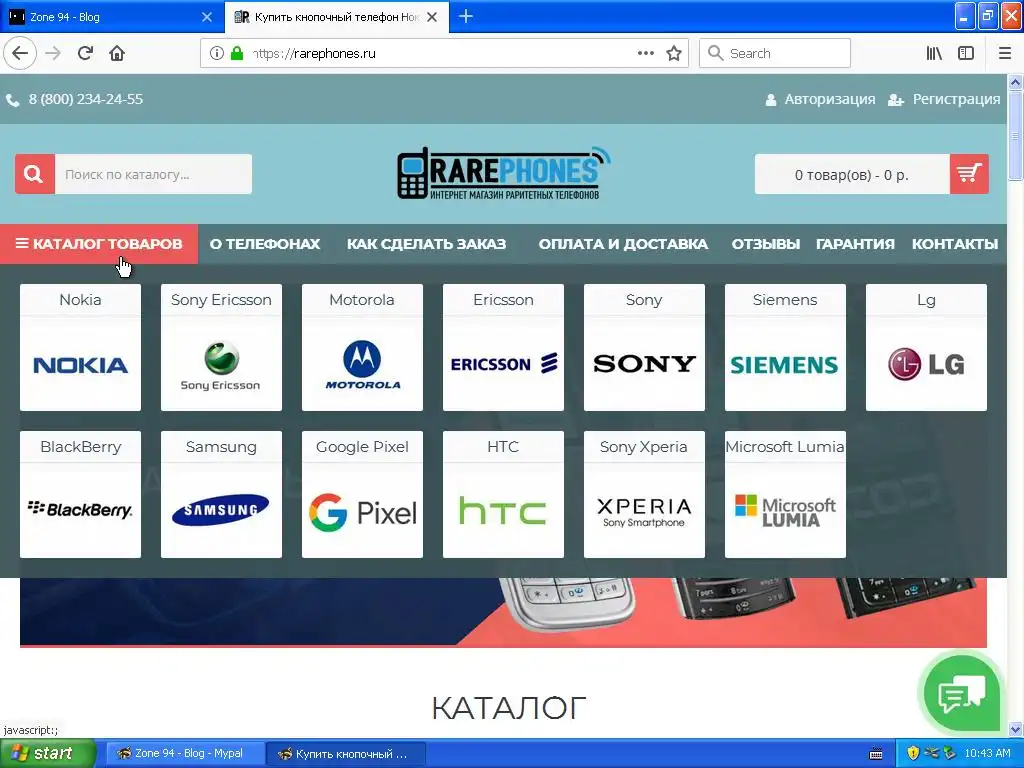Click the red catalog search magnifier button
This screenshot has height=768, width=1024.
pyautogui.click(x=35, y=174)
